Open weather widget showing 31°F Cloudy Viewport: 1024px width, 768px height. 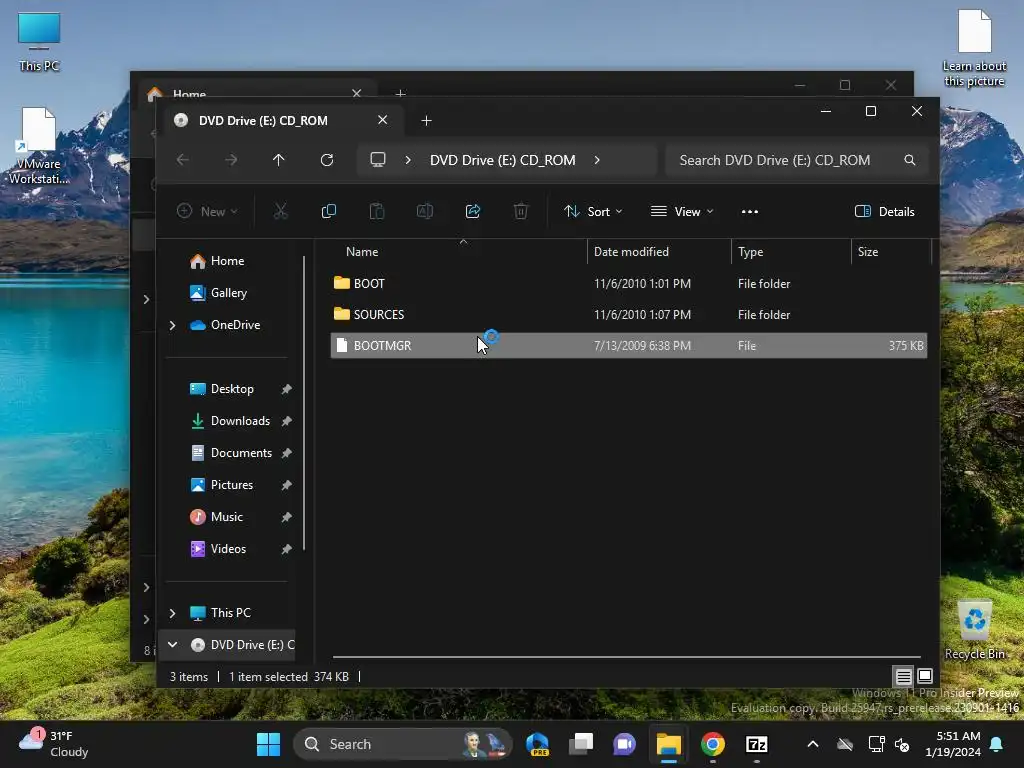click(x=54, y=744)
